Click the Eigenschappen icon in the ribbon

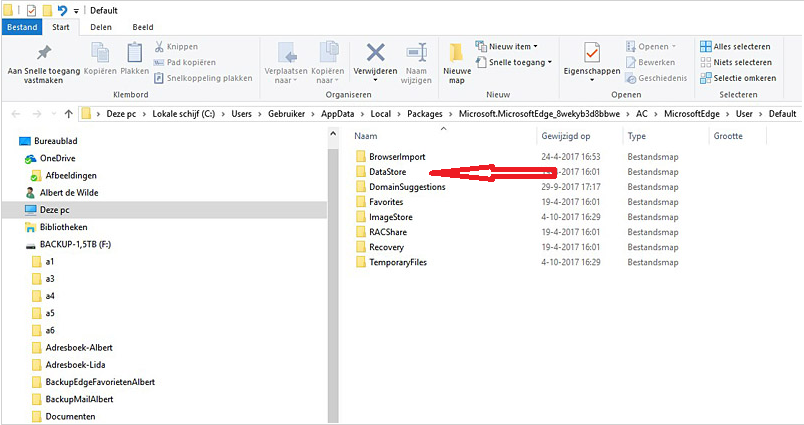tap(593, 53)
